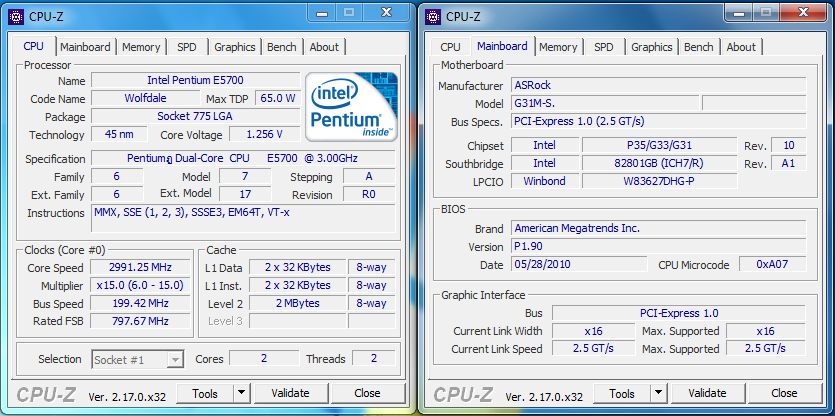
Task: Click the processor name Intel Pentium E5700
Action: [x=195, y=80]
